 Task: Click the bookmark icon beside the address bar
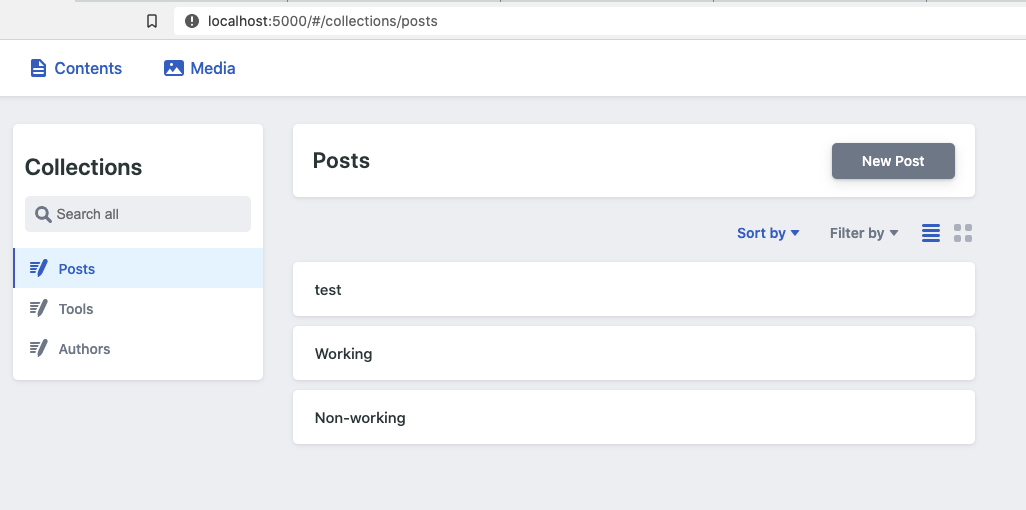point(152,21)
